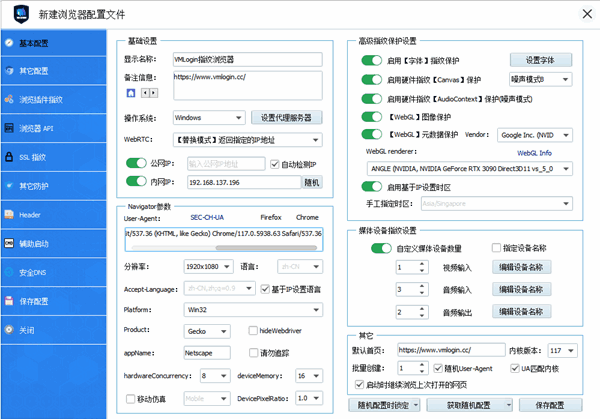600x419 pixels.
Task: Uncheck the 自动检测IP checkbox
Action: click(x=272, y=164)
